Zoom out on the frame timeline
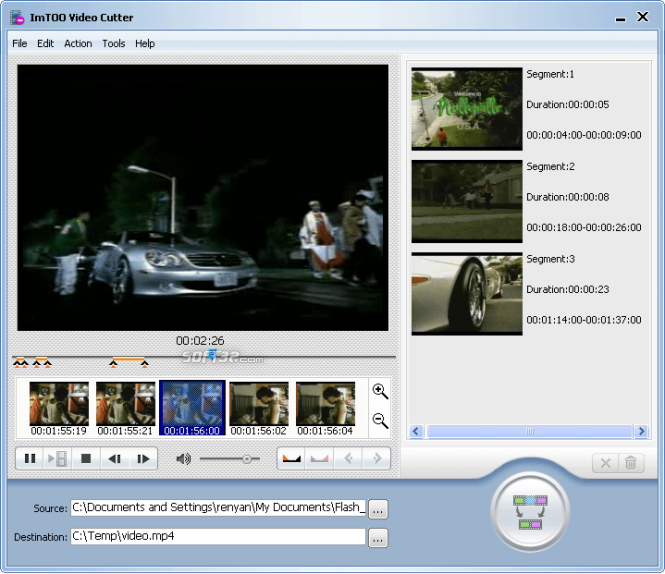 click(380, 421)
